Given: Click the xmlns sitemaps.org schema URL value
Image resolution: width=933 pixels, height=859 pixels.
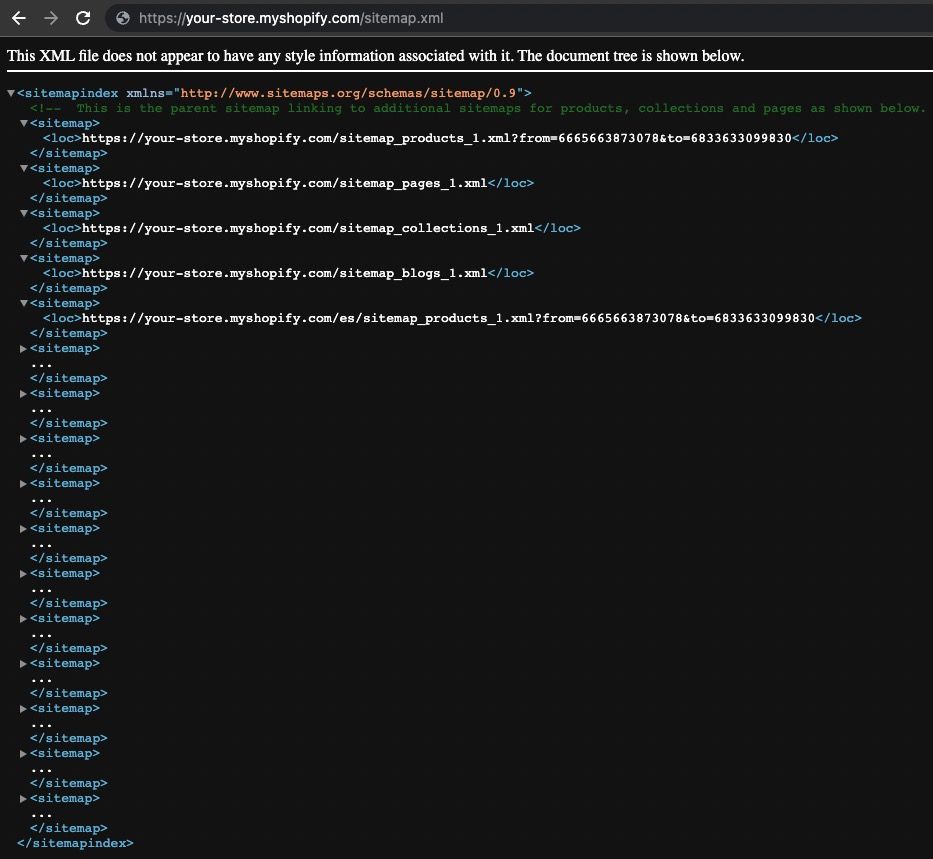Looking at the screenshot, I should (348, 93).
